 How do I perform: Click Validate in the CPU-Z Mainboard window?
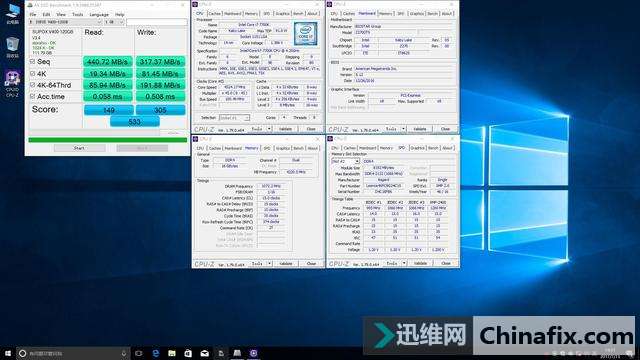point(420,129)
